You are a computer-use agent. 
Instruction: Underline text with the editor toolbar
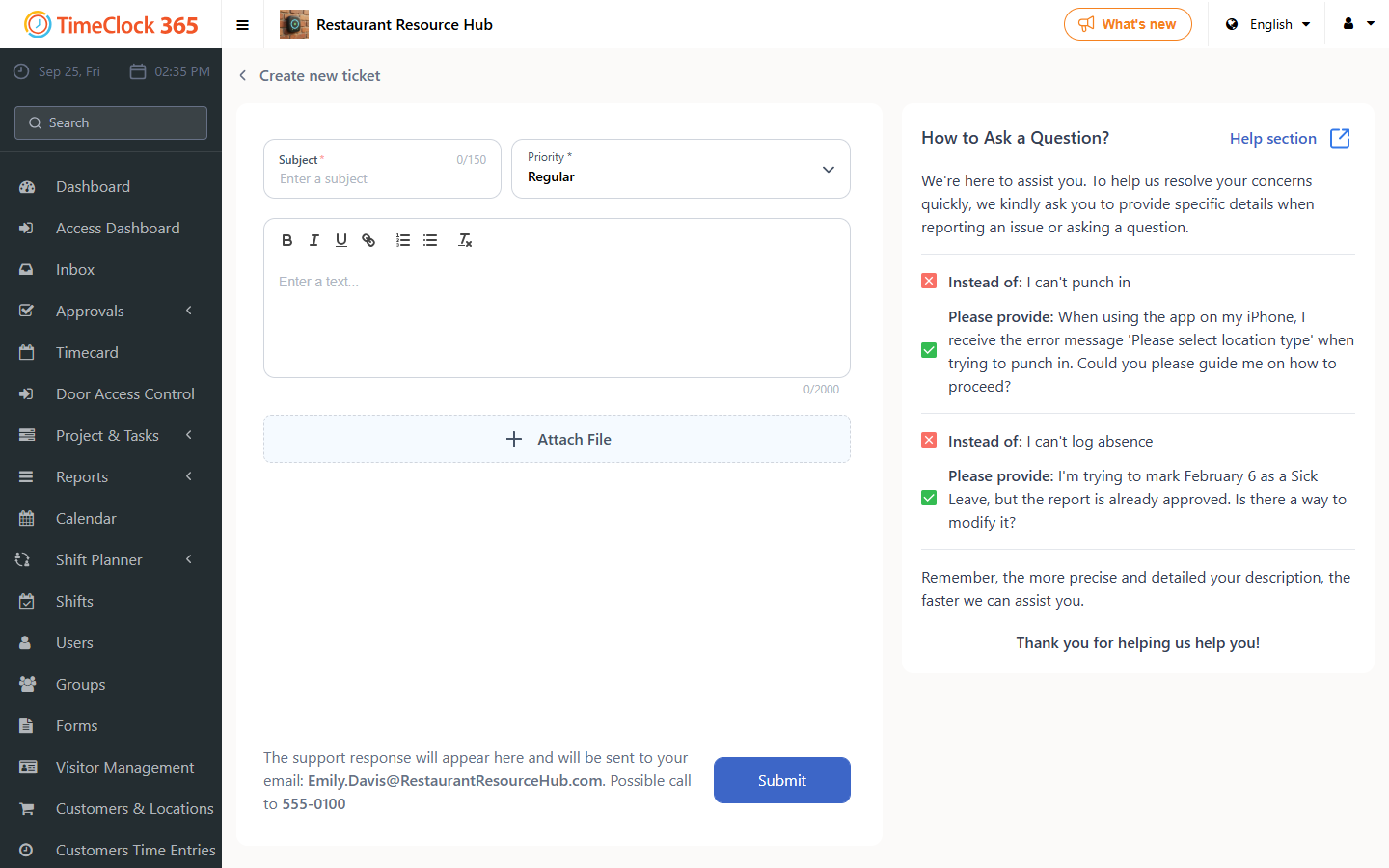341,240
